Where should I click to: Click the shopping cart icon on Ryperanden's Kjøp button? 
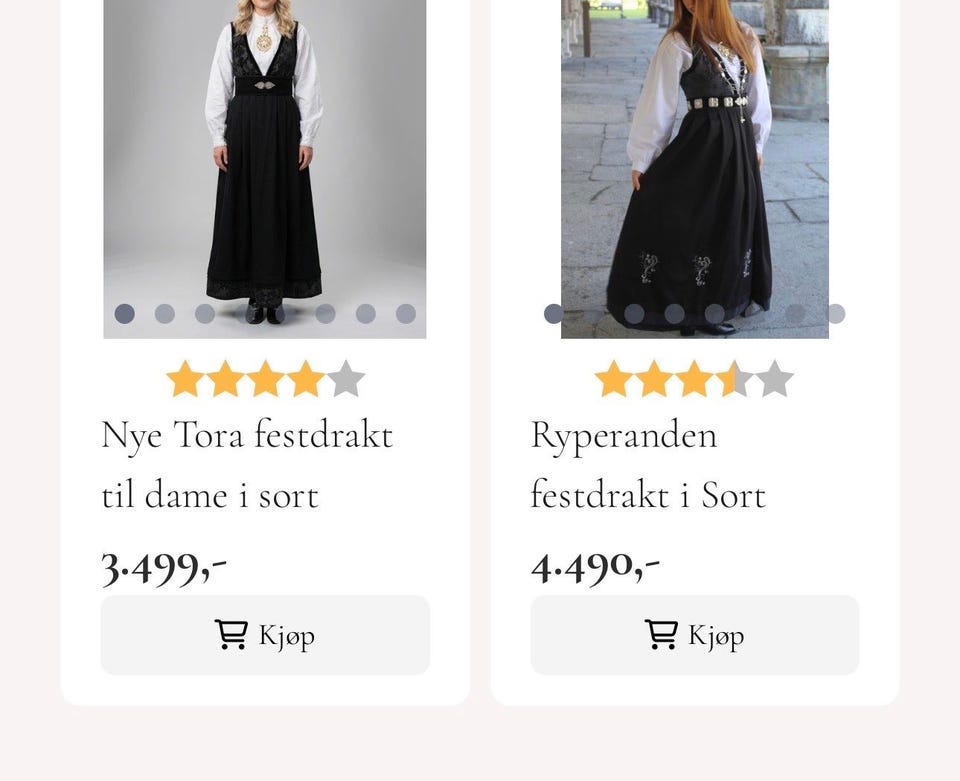click(x=661, y=633)
